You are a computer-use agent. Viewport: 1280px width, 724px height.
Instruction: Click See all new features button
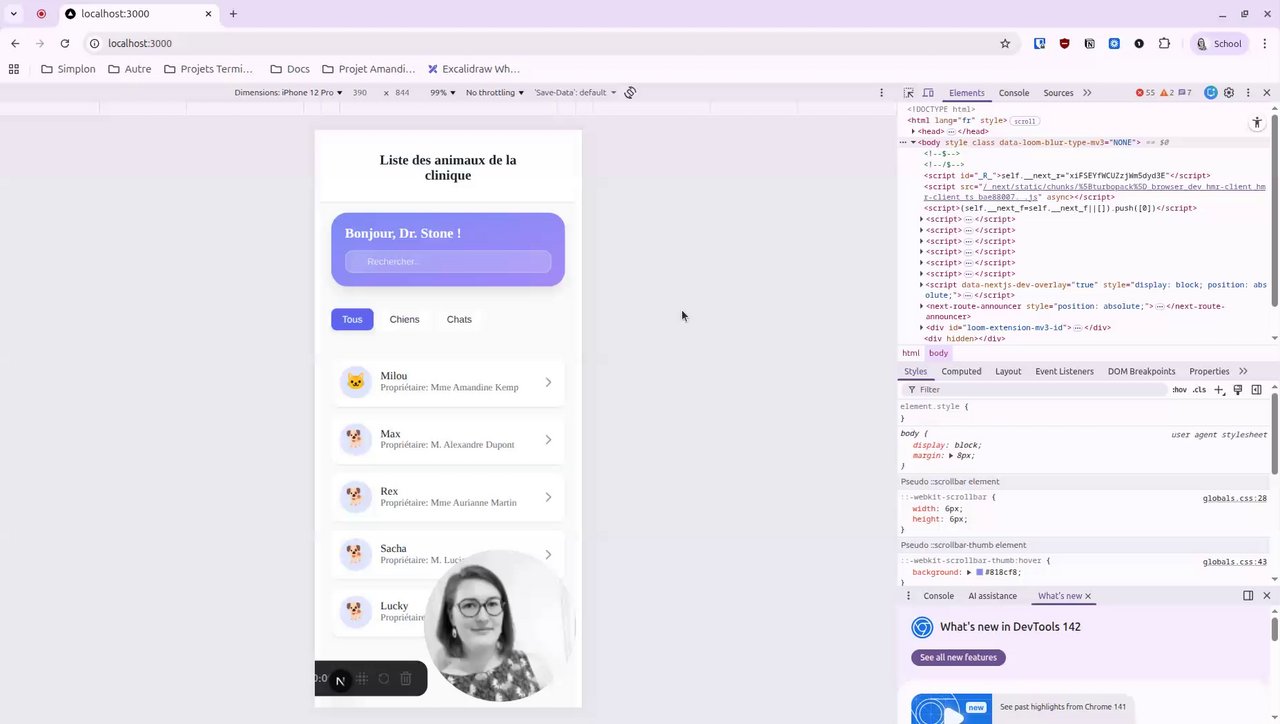(x=958, y=657)
